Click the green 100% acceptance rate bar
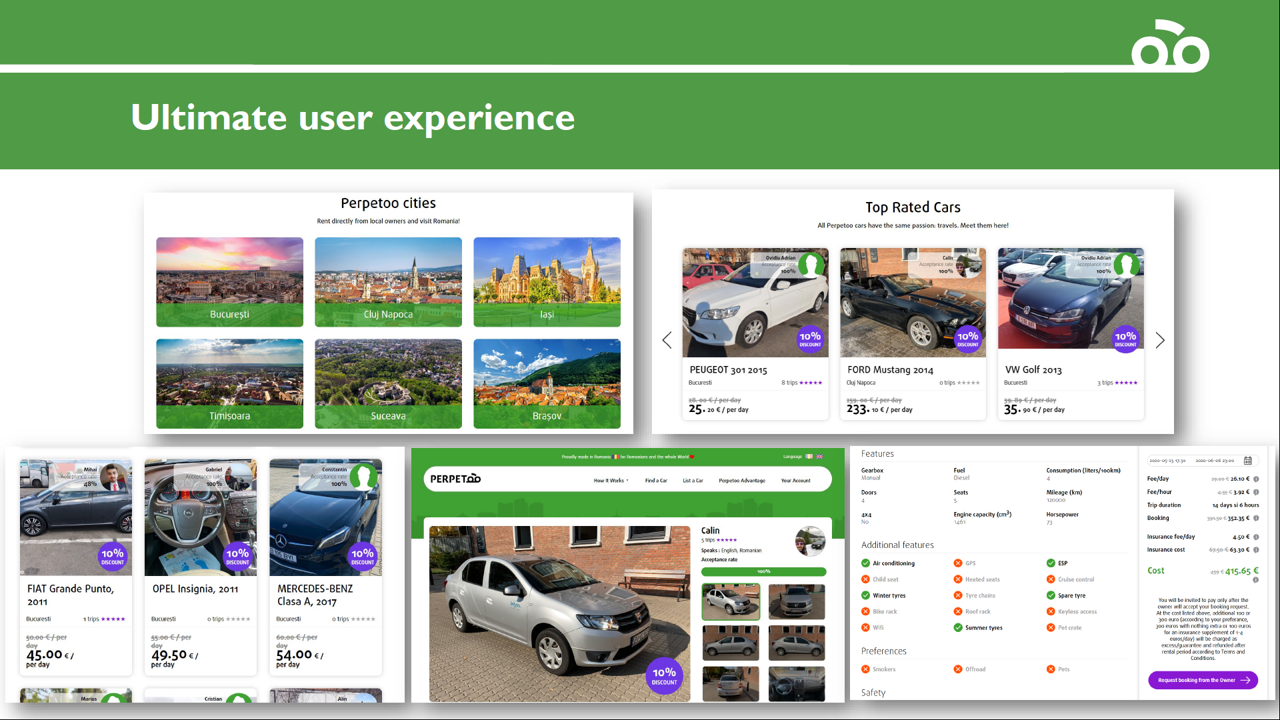The height and width of the screenshot is (720, 1280). tap(763, 572)
